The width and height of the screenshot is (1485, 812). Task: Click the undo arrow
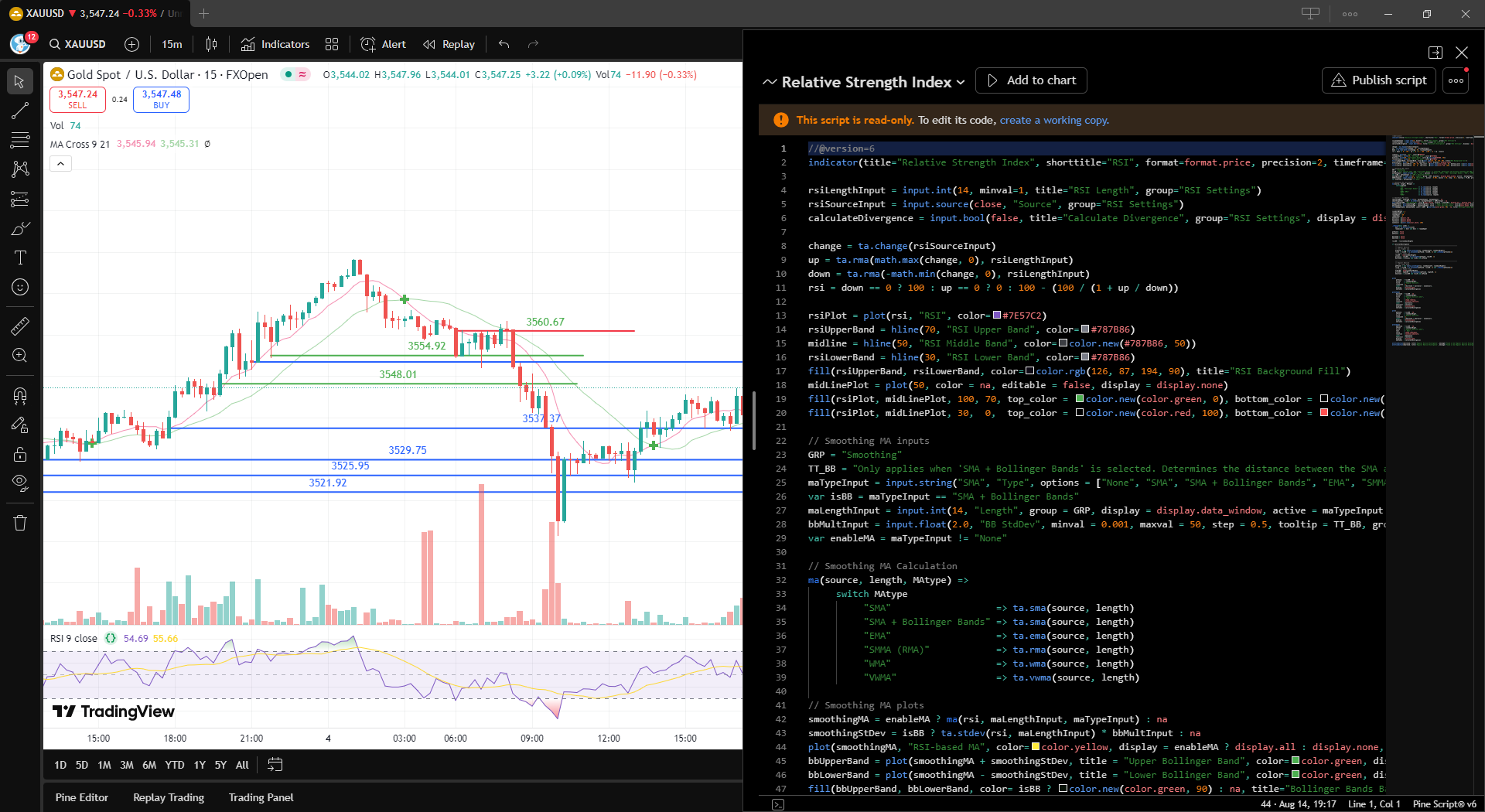point(504,44)
